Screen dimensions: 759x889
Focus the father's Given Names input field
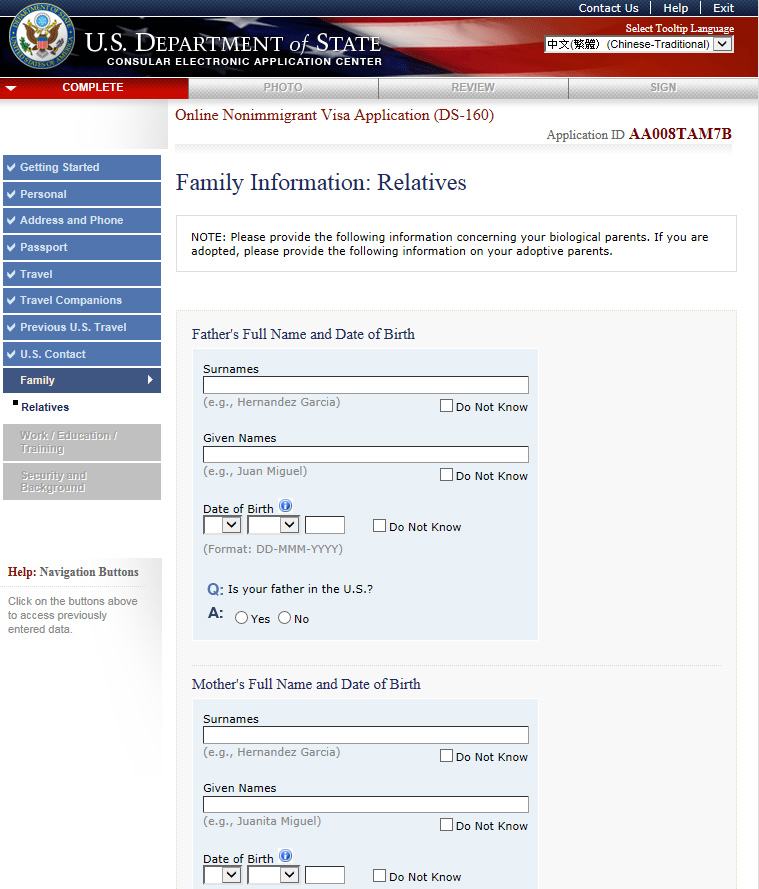click(x=366, y=454)
